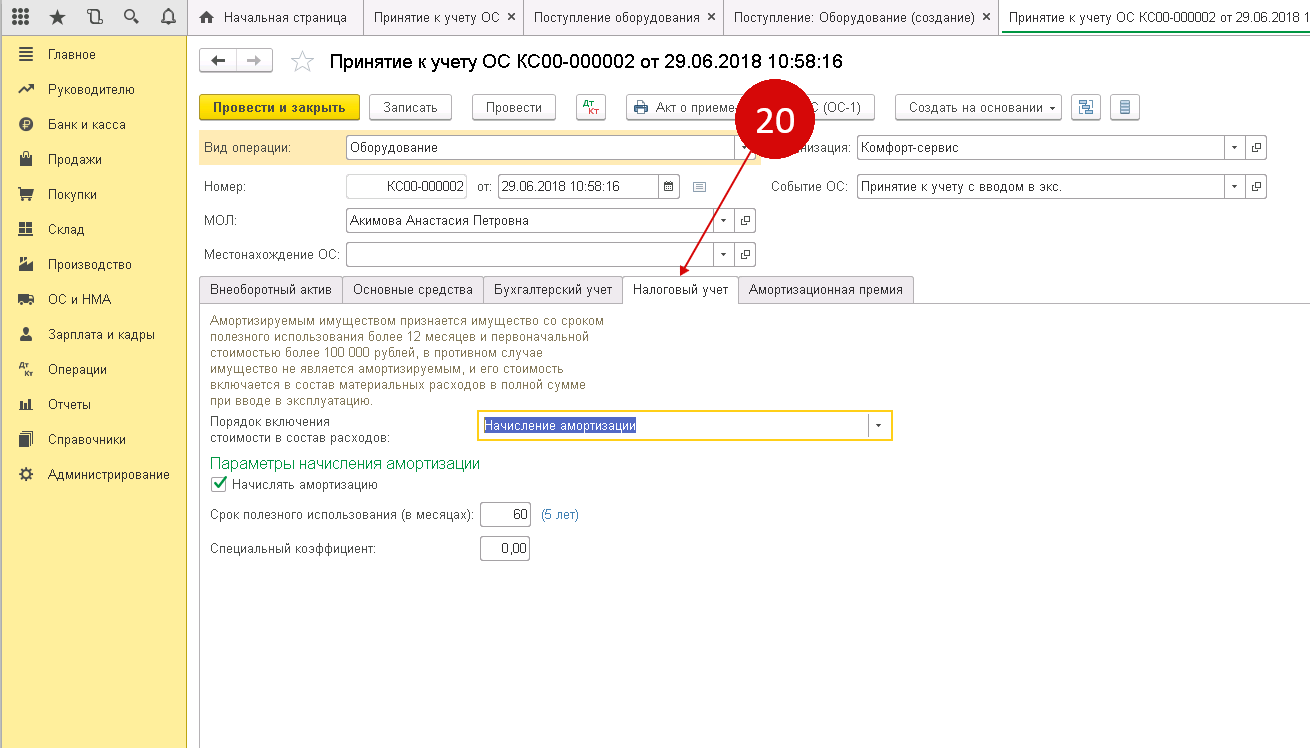Screen dimensions: 1310x748
Task: Open the history icon in top panel
Action: pos(94,17)
